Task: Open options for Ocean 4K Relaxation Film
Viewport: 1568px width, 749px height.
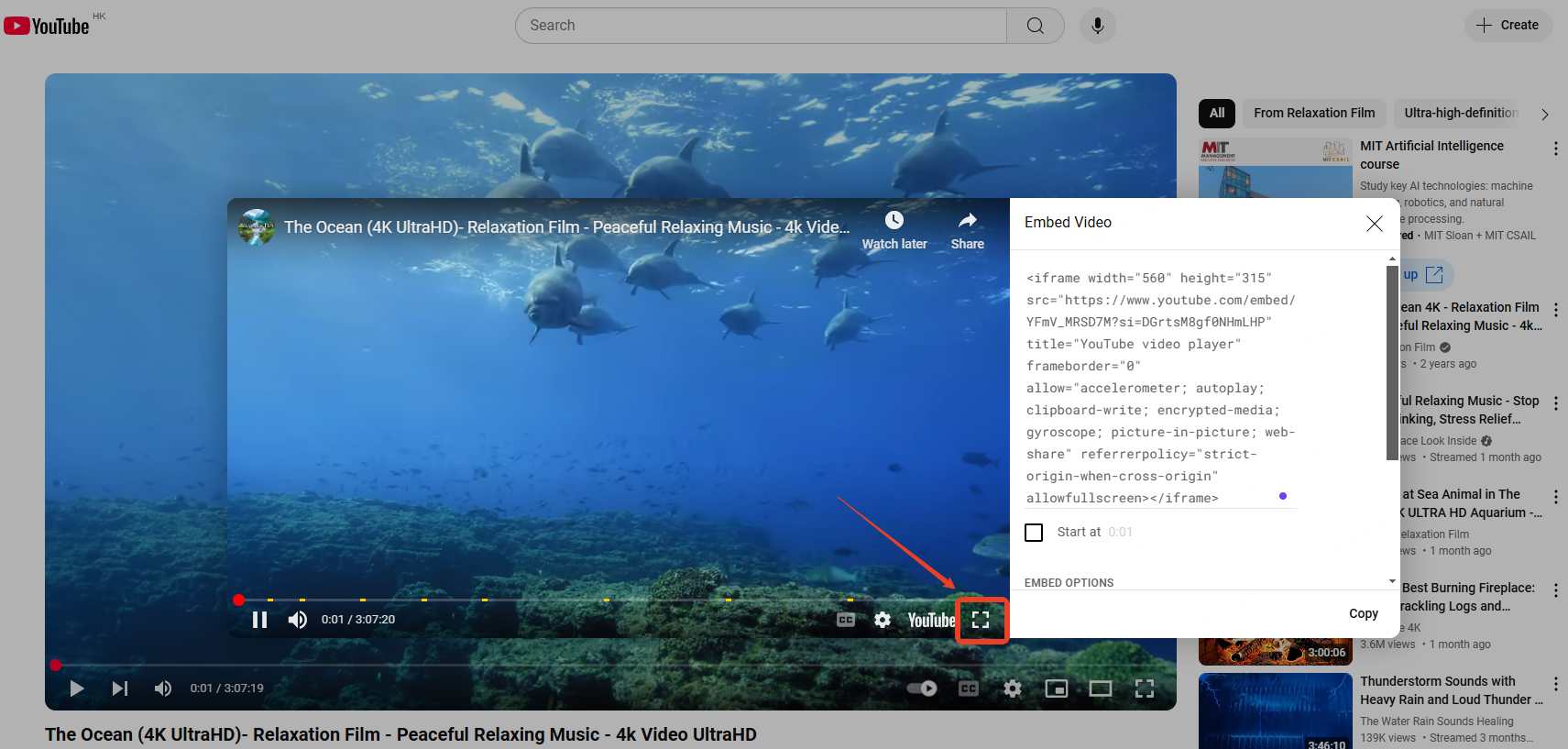Action: [x=1555, y=310]
